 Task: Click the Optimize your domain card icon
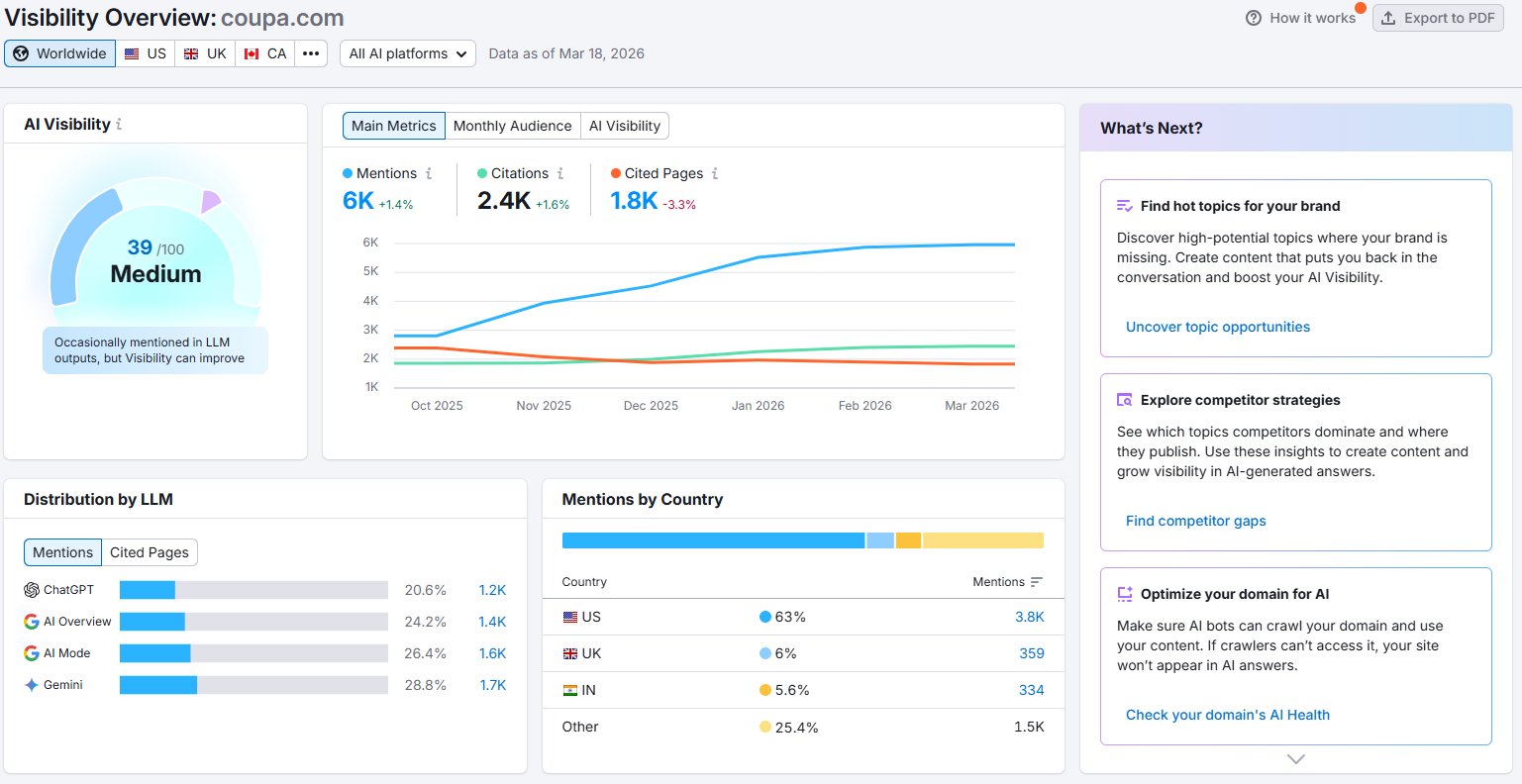click(1125, 594)
